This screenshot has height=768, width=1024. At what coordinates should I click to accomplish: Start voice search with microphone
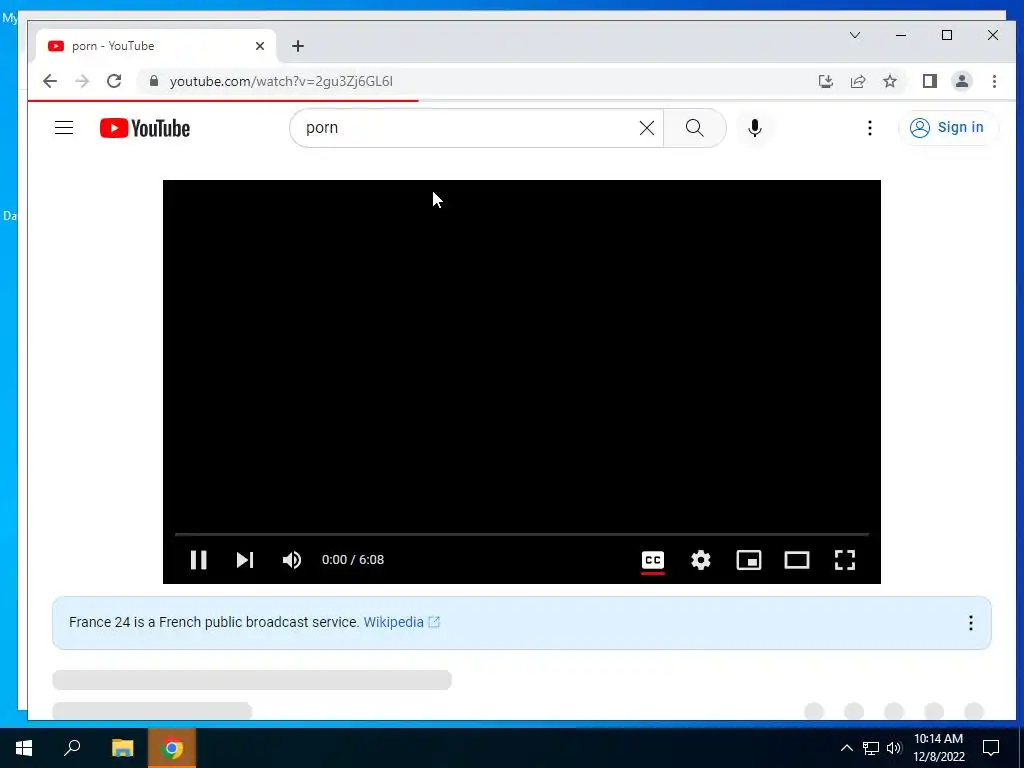755,128
